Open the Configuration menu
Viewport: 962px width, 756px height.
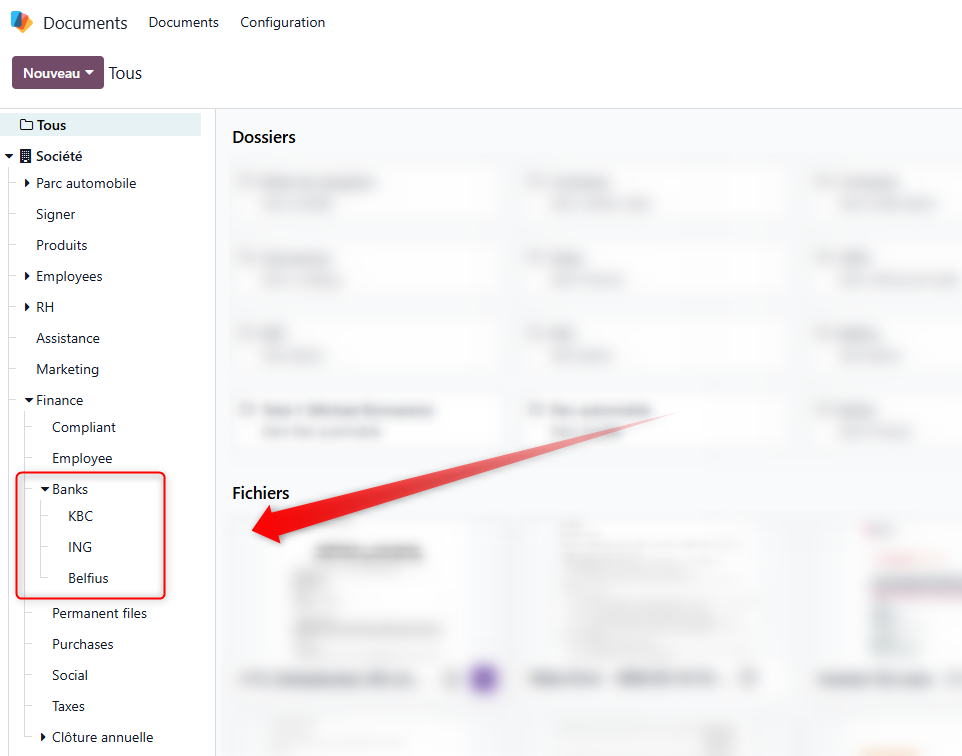[282, 22]
